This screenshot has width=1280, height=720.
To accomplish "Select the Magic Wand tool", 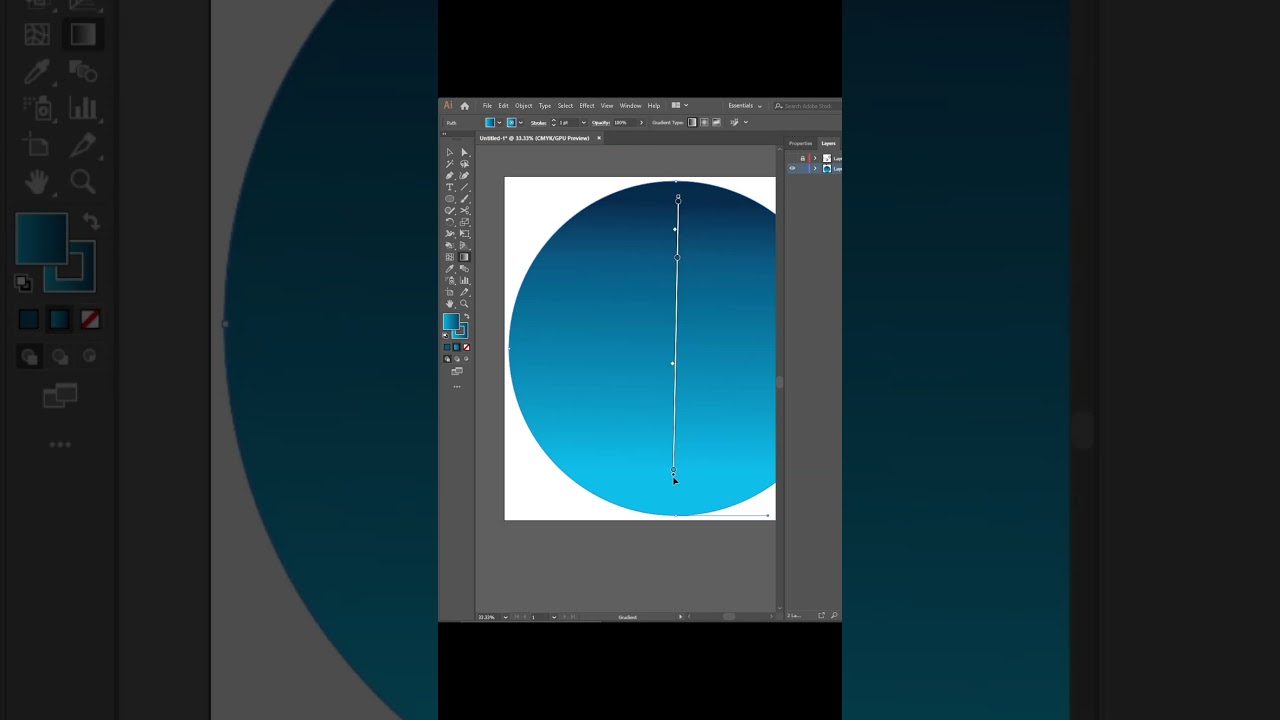I will 449,165.
